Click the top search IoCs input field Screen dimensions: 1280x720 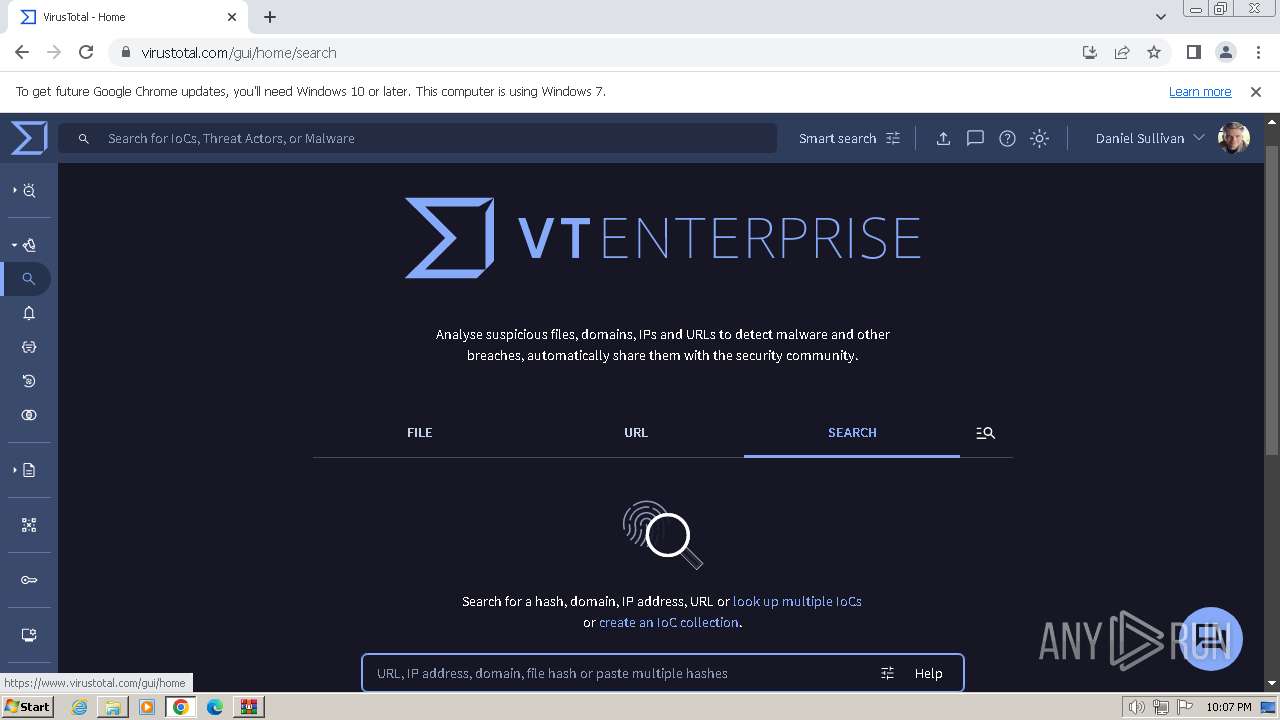(x=417, y=138)
